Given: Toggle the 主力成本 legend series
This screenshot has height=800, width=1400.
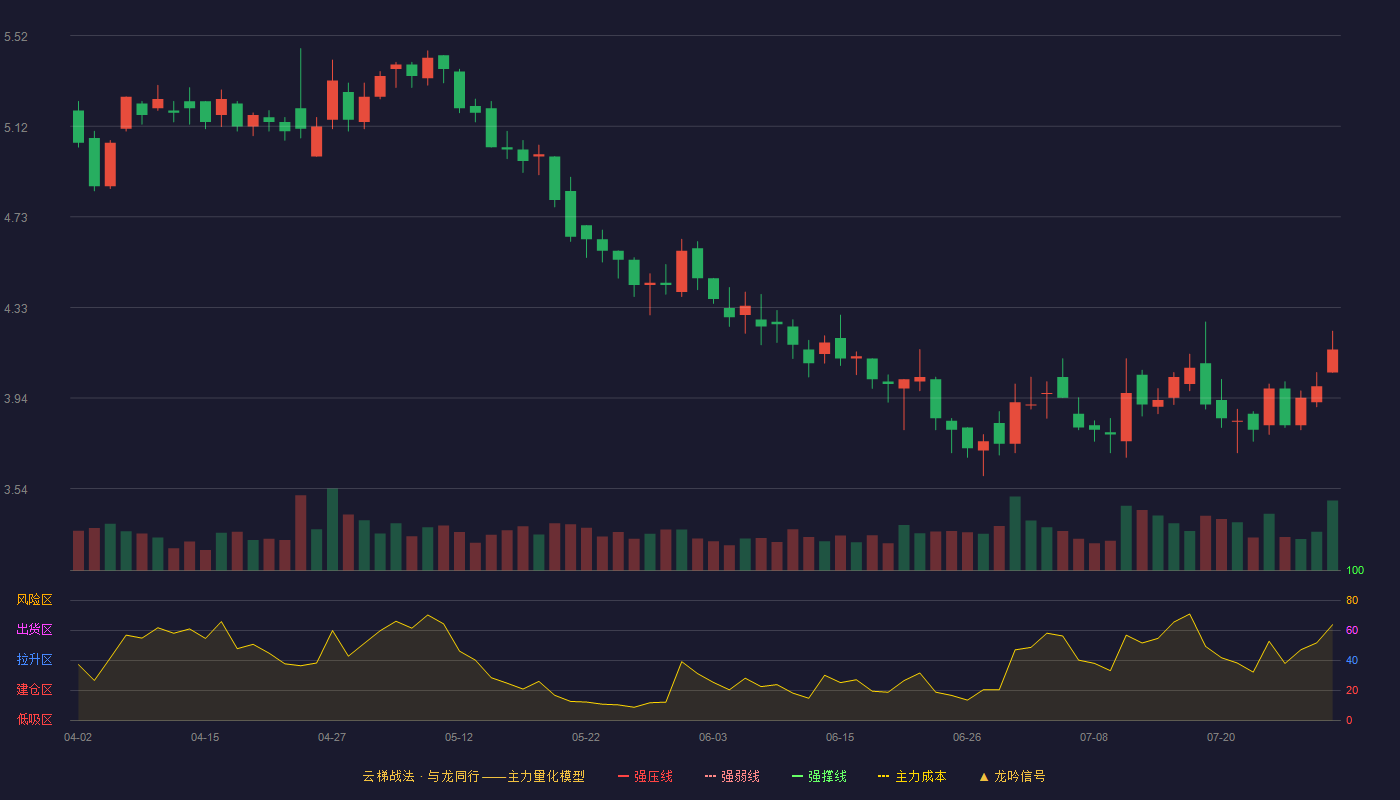Looking at the screenshot, I should [912, 776].
